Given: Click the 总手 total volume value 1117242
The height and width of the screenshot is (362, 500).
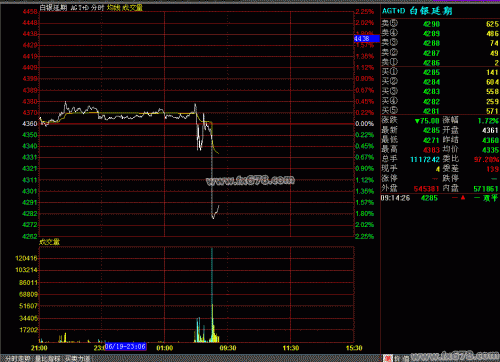Looking at the screenshot, I should (425, 160).
